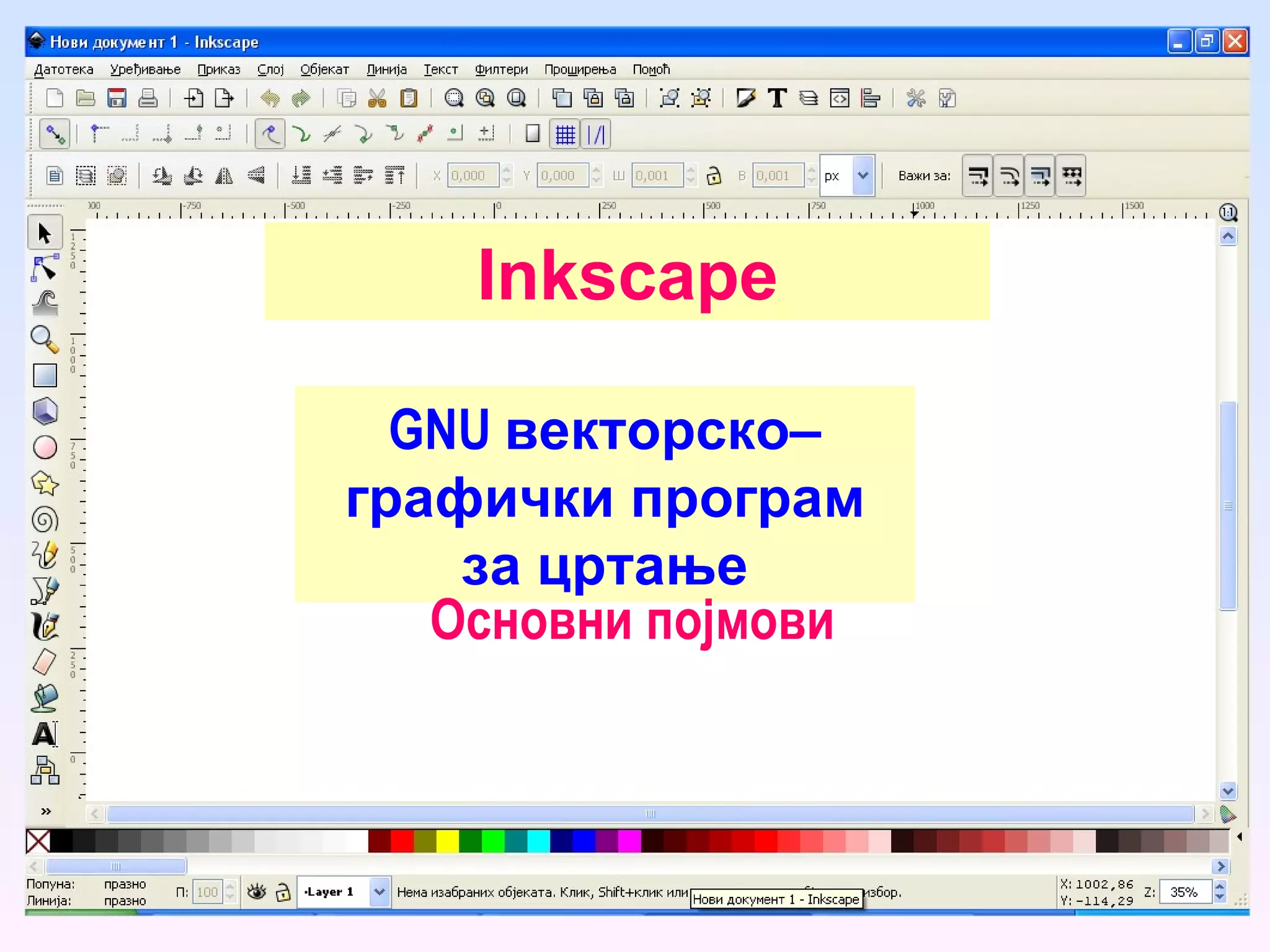Click the Save document button

point(117,98)
